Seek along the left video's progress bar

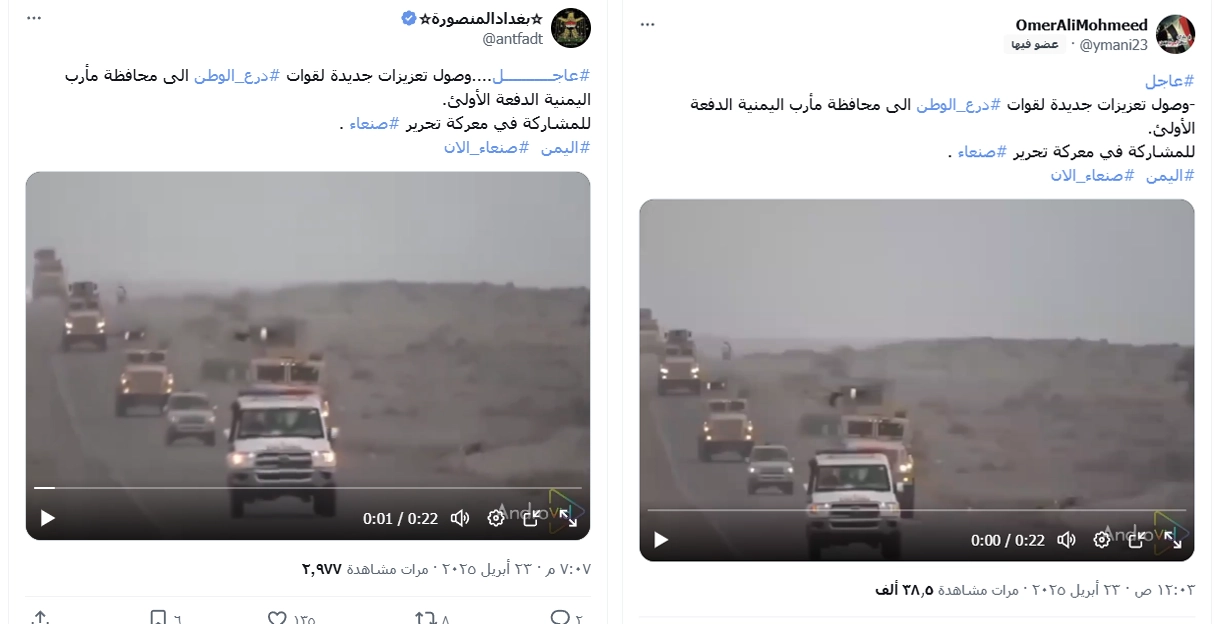click(x=307, y=488)
